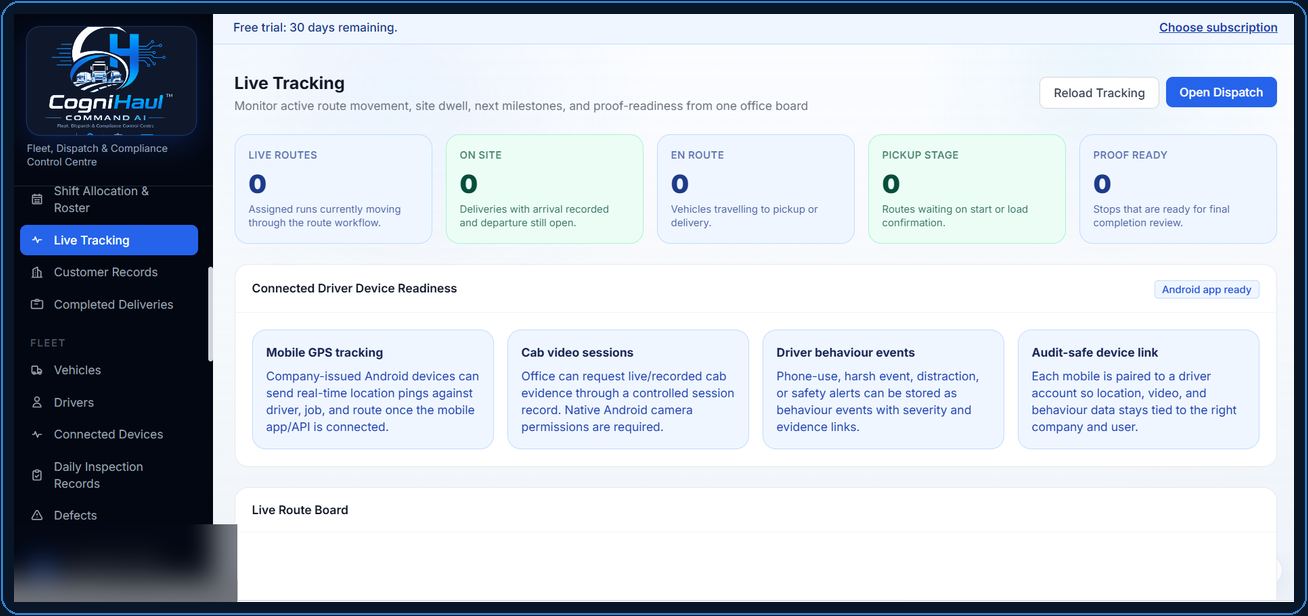Open the Vehicles fleet page
Image resolution: width=1308 pixels, height=616 pixels.
point(109,370)
